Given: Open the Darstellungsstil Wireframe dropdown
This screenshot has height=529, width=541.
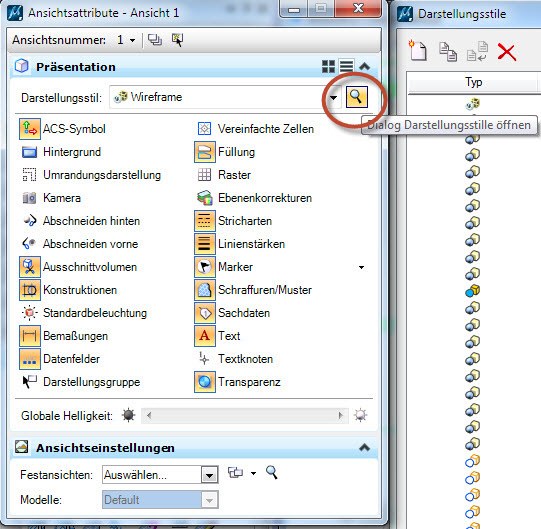Looking at the screenshot, I should [x=333, y=97].
